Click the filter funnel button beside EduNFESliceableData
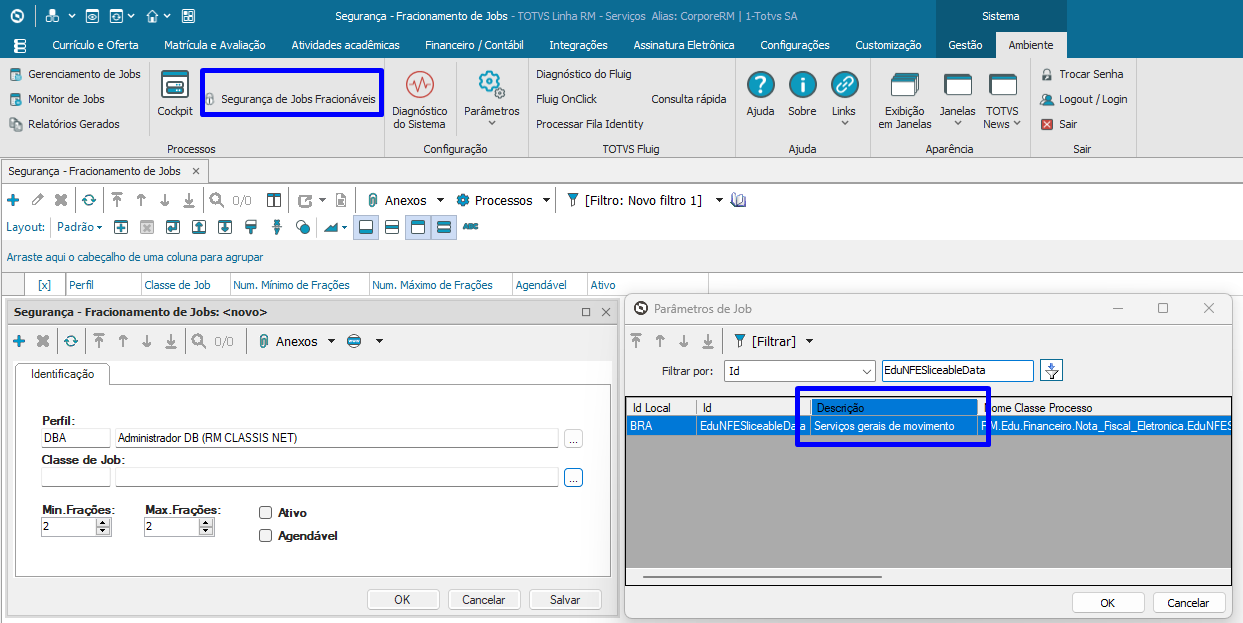The width and height of the screenshot is (1243, 623). click(x=1051, y=371)
